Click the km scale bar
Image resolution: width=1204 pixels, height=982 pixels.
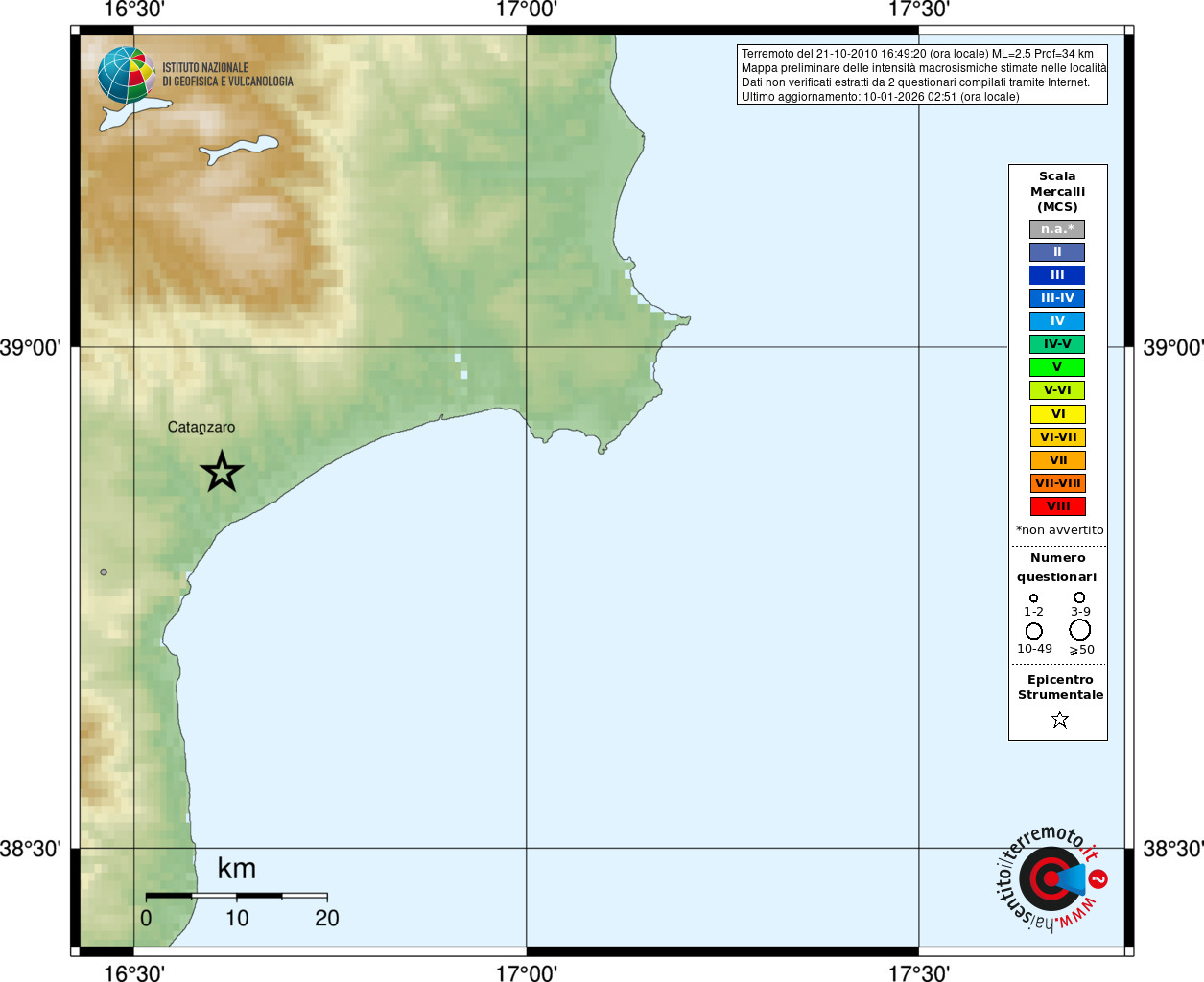(x=237, y=896)
